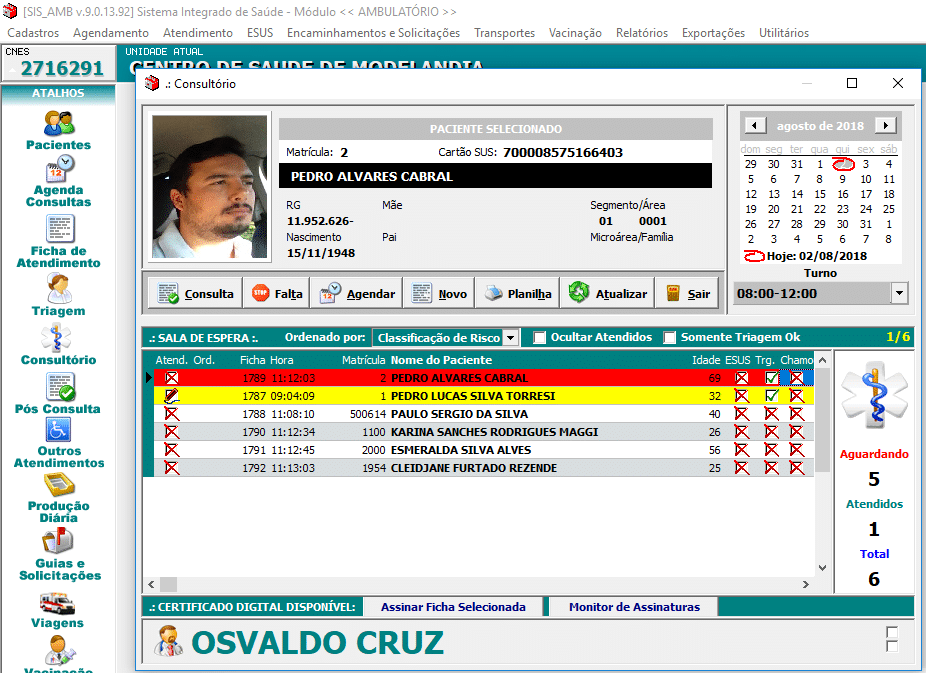Enable the Ocultar Atendidos checkbox
Image resolution: width=926 pixels, height=673 pixels.
point(540,338)
